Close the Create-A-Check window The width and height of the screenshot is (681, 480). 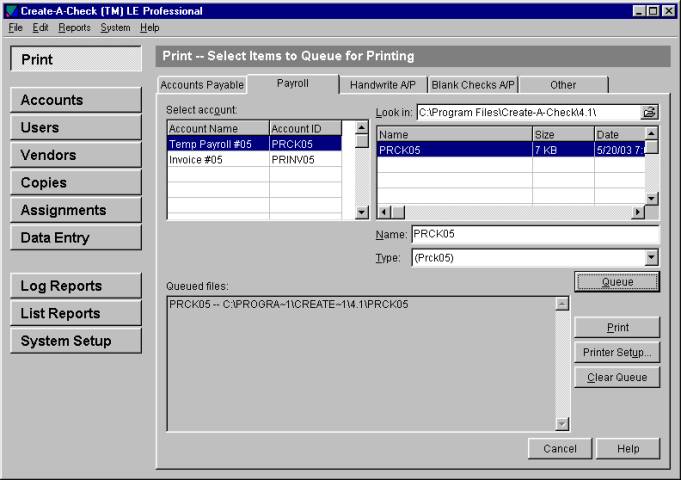coord(668,11)
